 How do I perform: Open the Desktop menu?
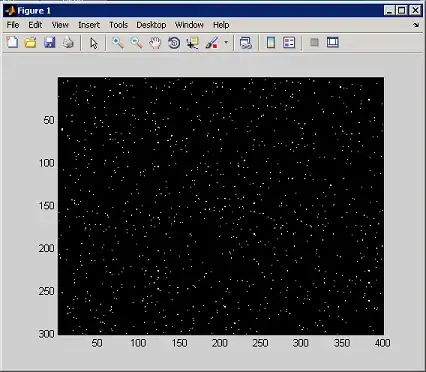click(x=151, y=25)
